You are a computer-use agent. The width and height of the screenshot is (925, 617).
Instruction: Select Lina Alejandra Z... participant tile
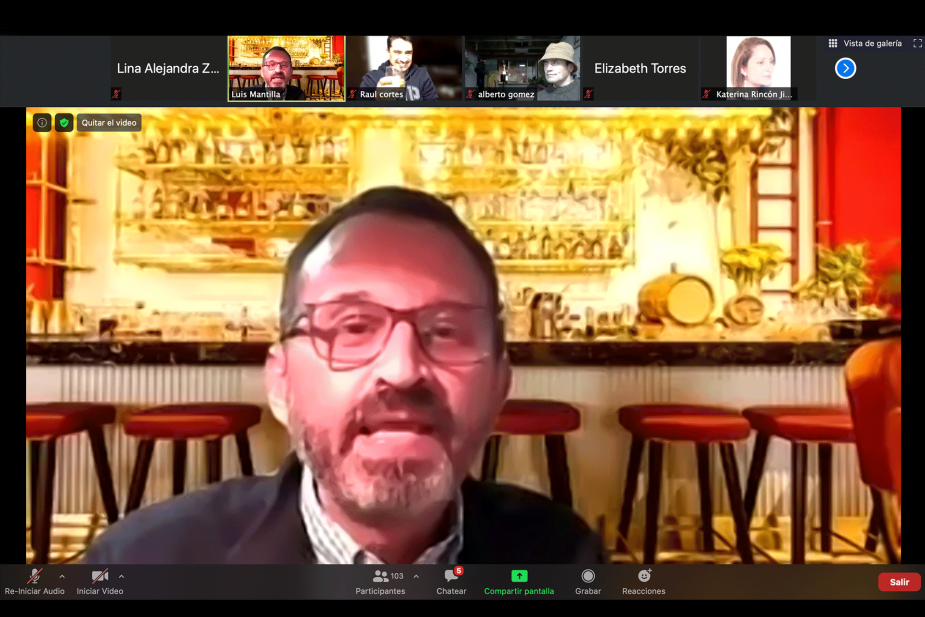[168, 68]
